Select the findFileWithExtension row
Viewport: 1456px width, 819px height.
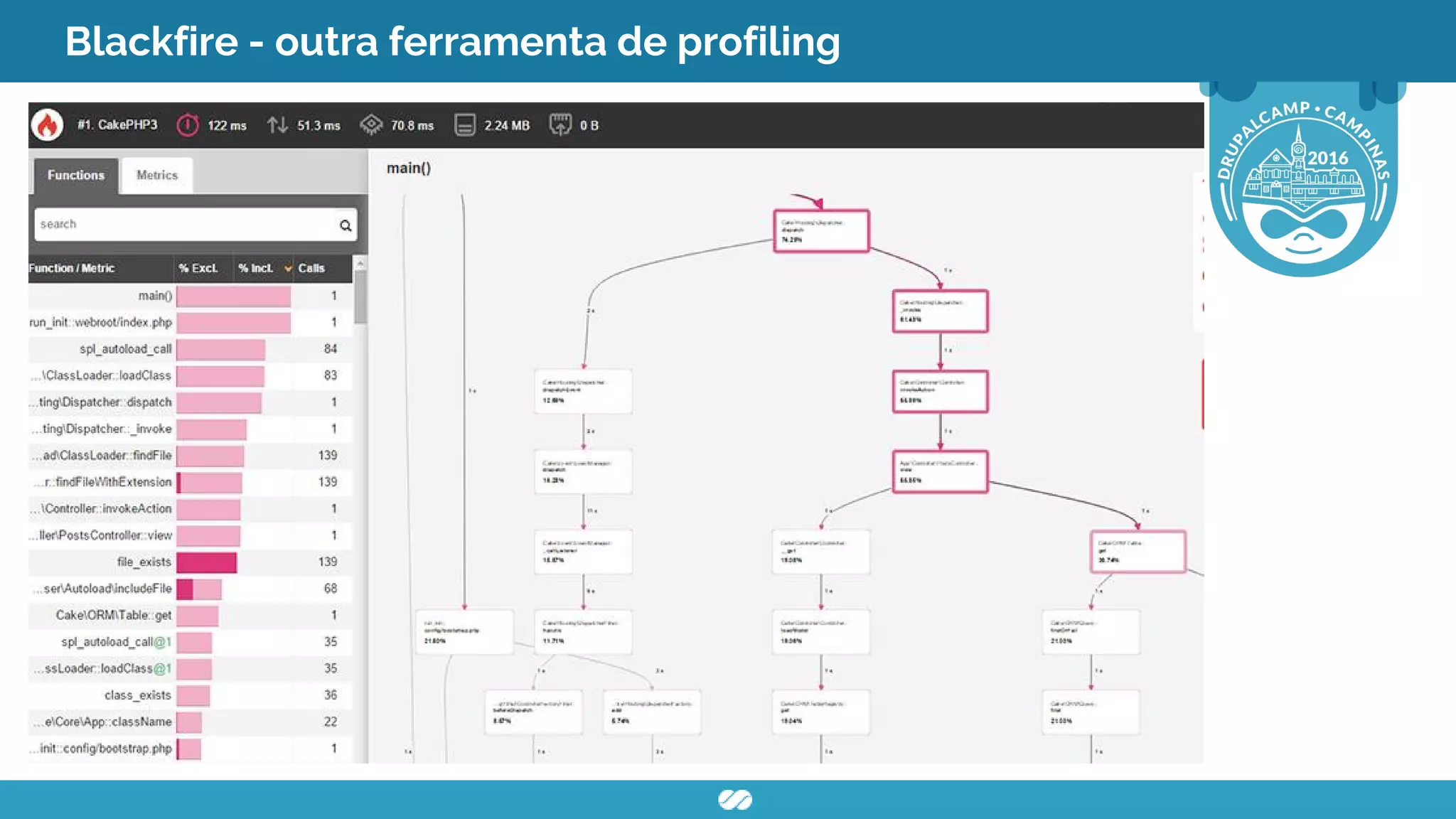(191, 482)
